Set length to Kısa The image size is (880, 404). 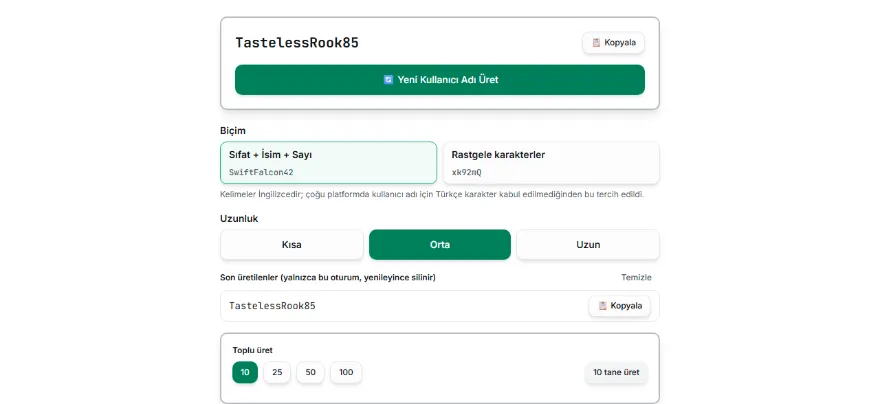click(x=292, y=245)
